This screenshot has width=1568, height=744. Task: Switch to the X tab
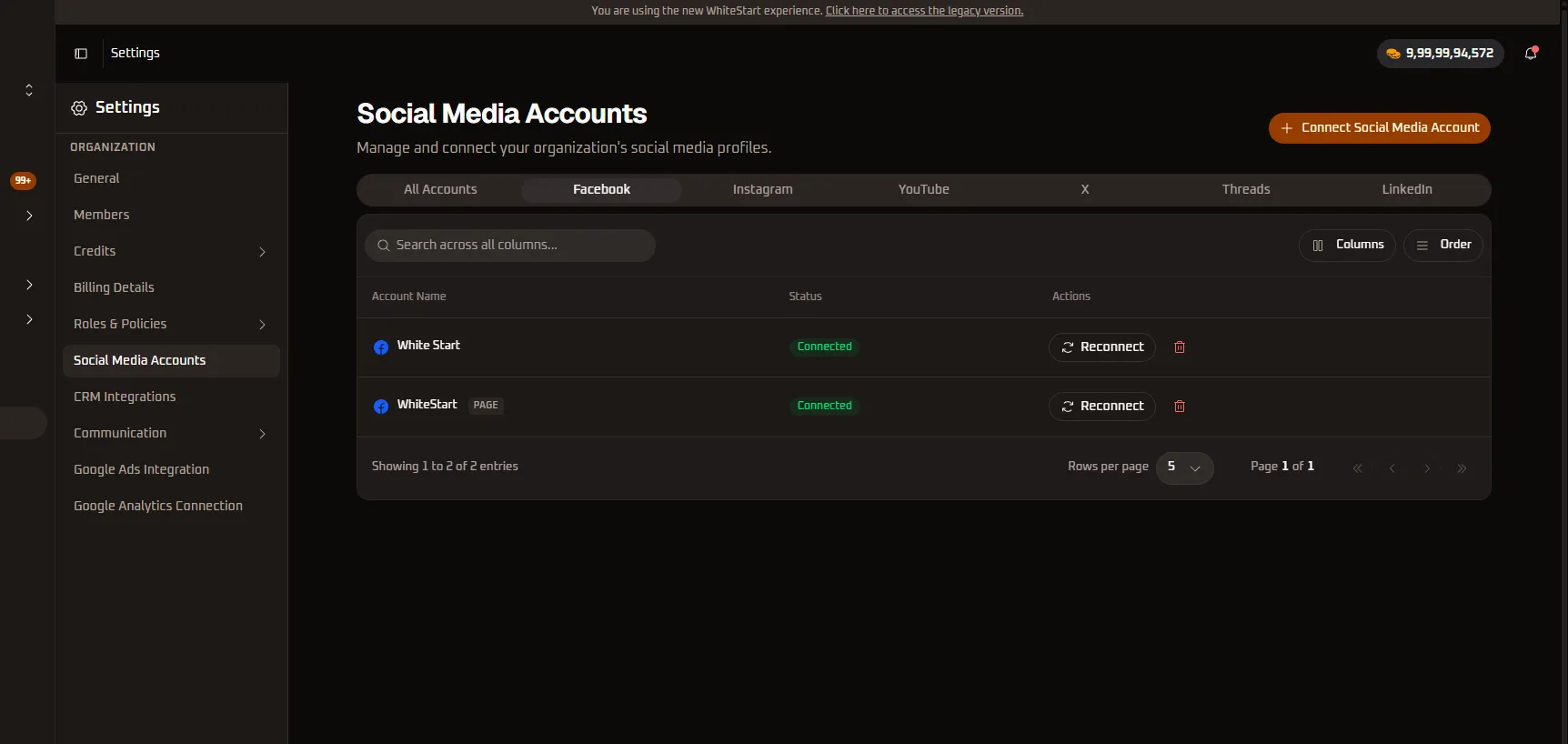(1084, 189)
